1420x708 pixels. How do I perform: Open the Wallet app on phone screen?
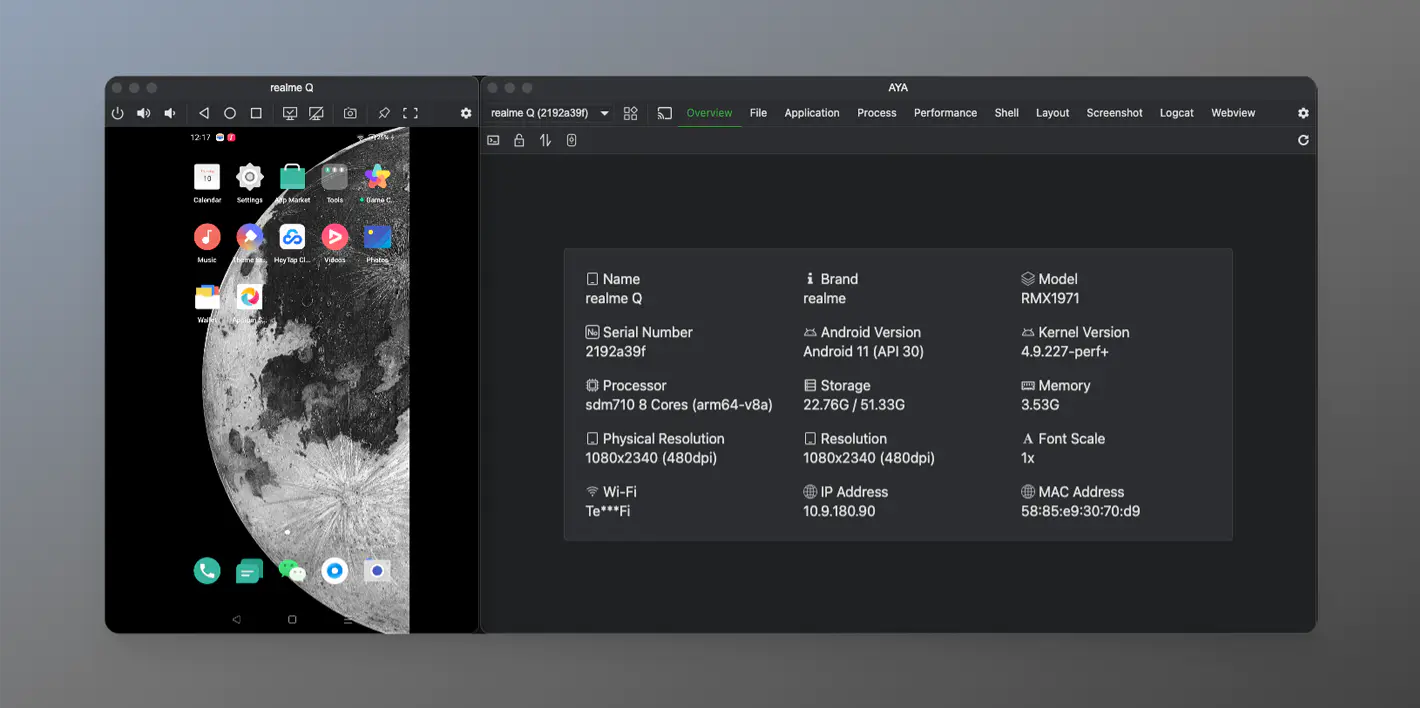tap(207, 302)
